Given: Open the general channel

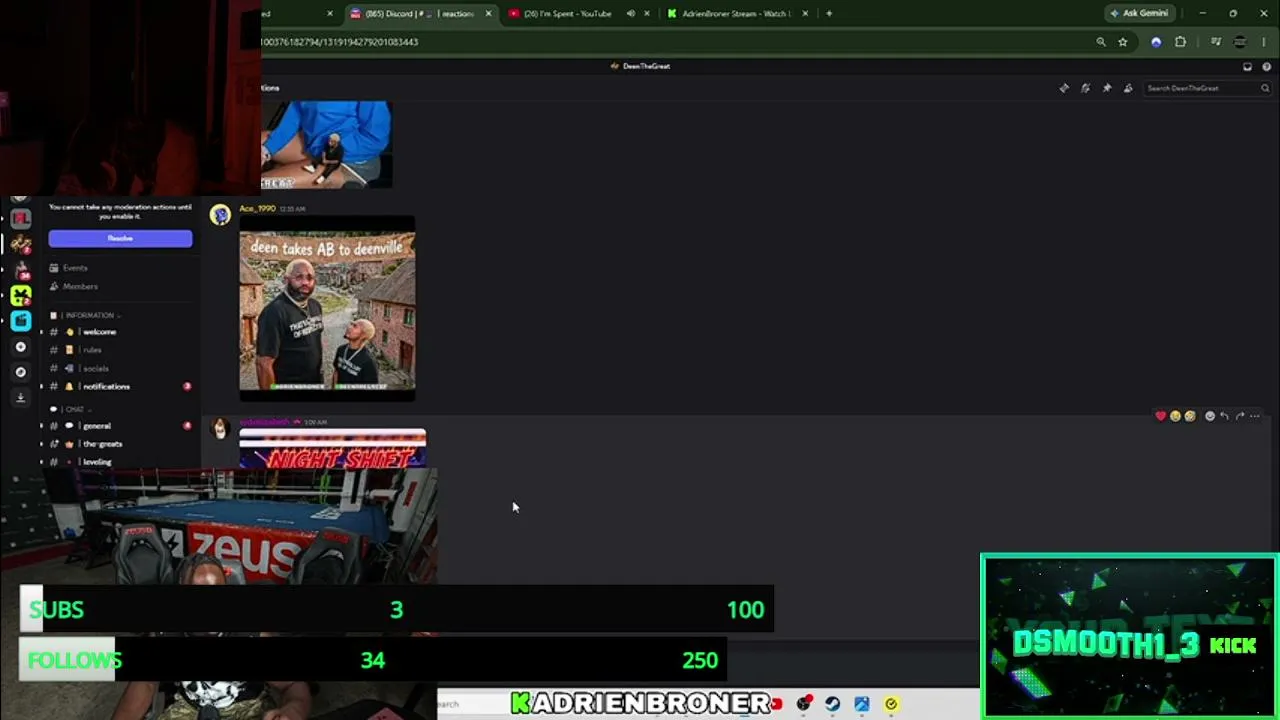Looking at the screenshot, I should tap(97, 426).
